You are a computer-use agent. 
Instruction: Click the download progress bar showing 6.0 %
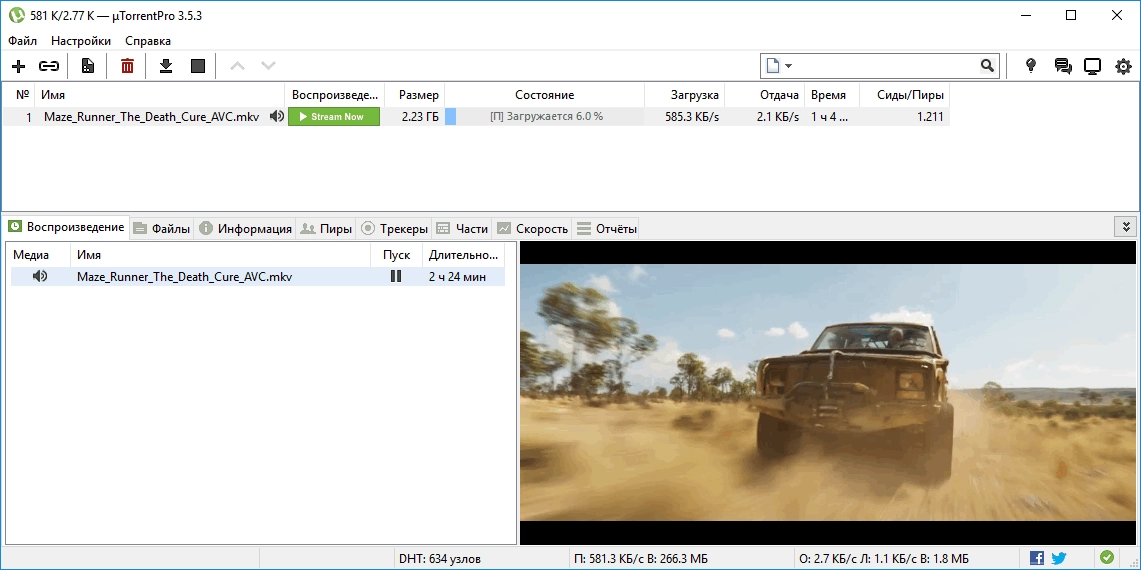(544, 116)
